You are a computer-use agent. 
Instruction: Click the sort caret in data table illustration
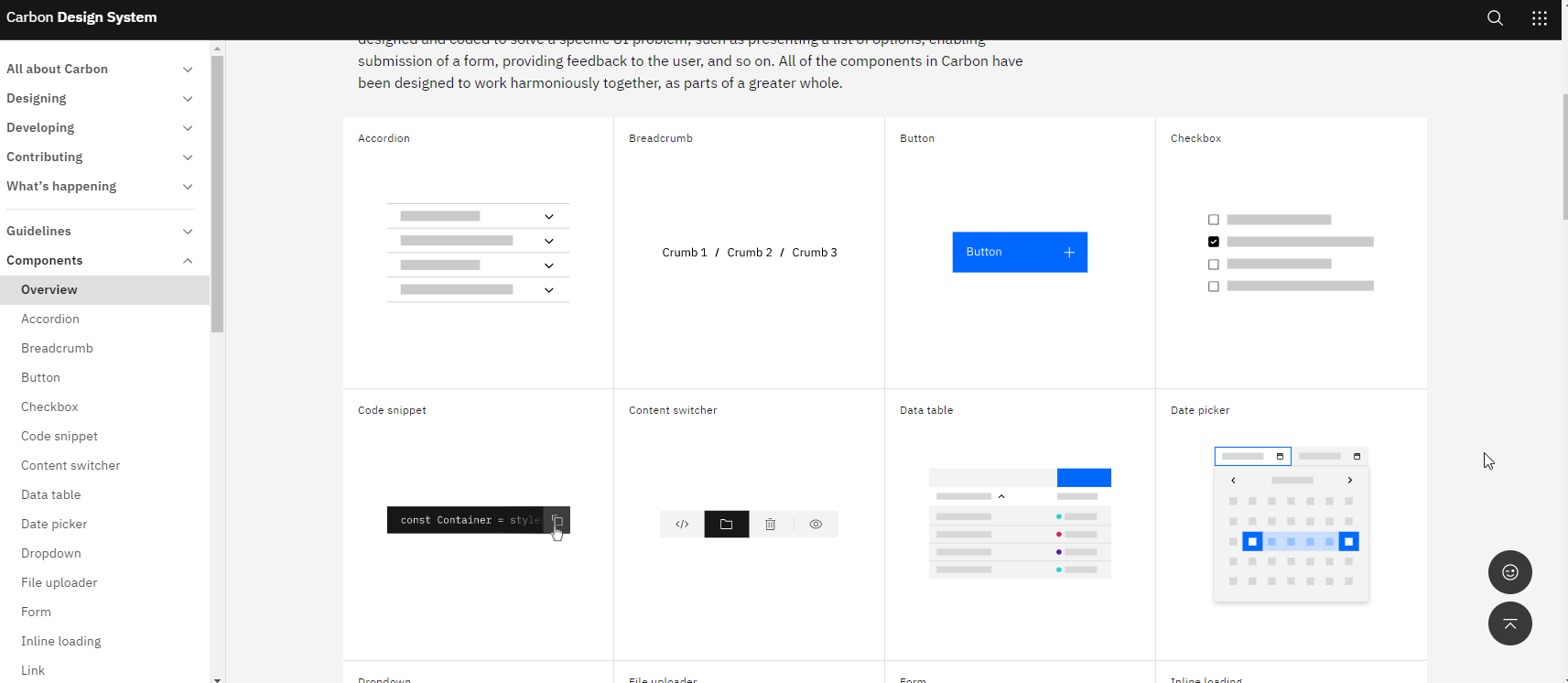click(x=1001, y=496)
